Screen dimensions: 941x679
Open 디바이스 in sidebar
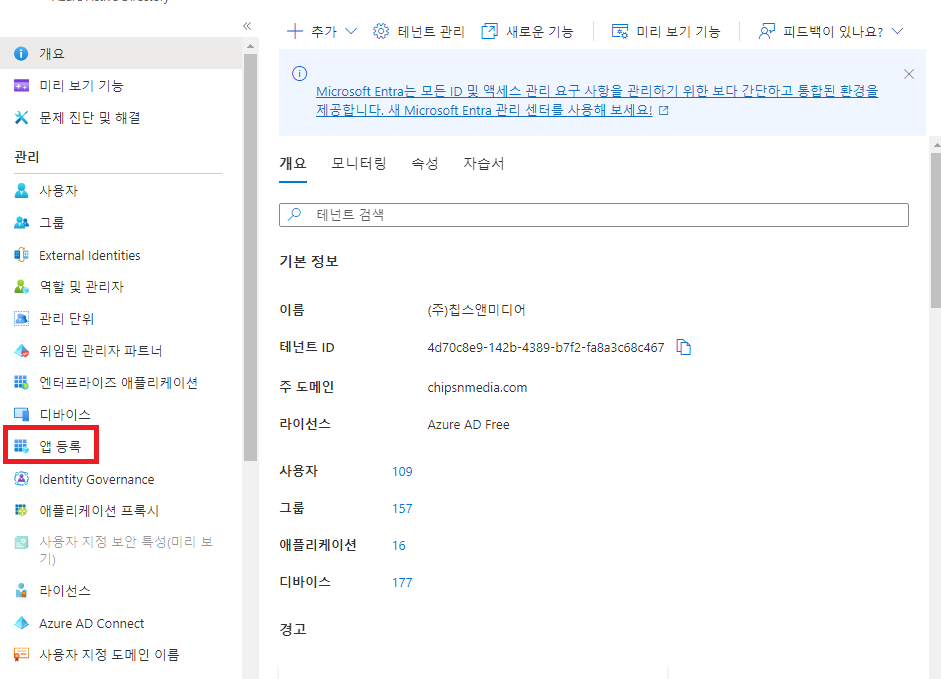65,414
